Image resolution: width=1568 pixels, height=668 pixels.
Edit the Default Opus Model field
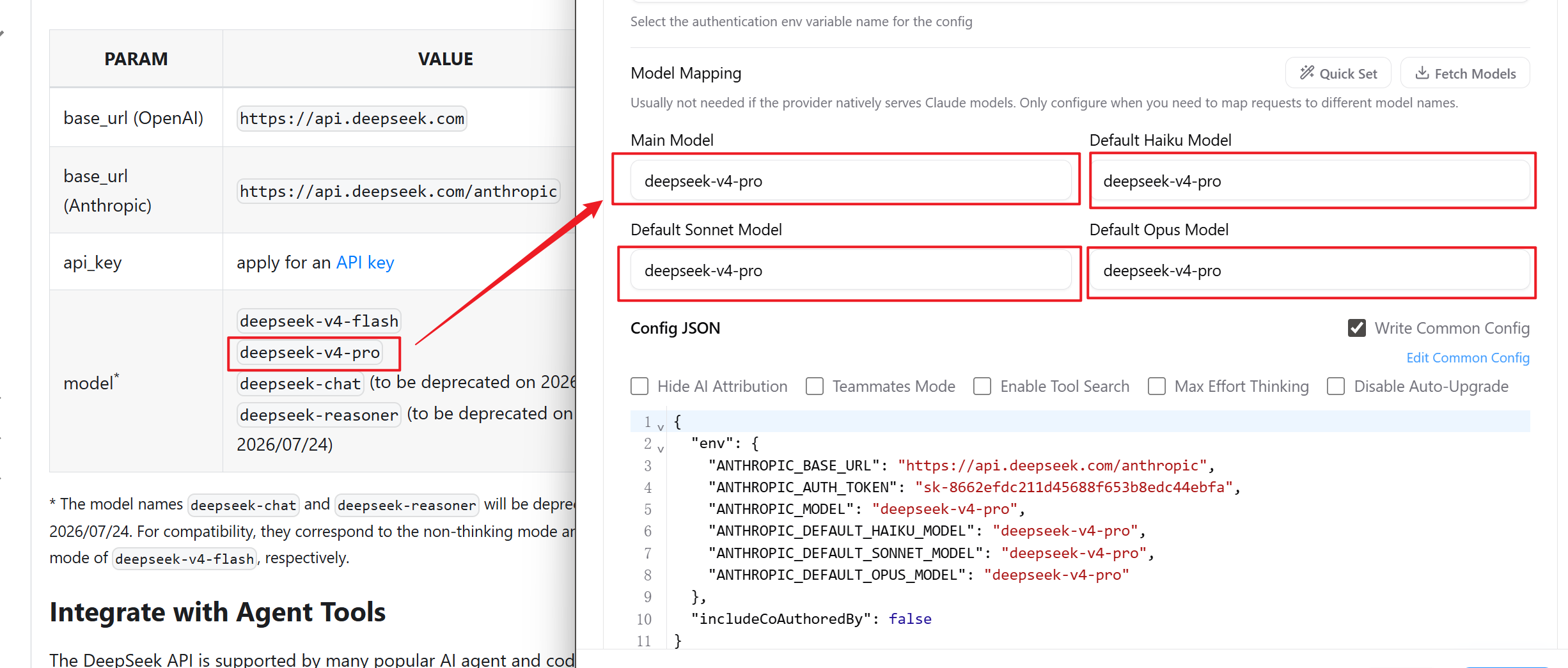tap(1310, 270)
